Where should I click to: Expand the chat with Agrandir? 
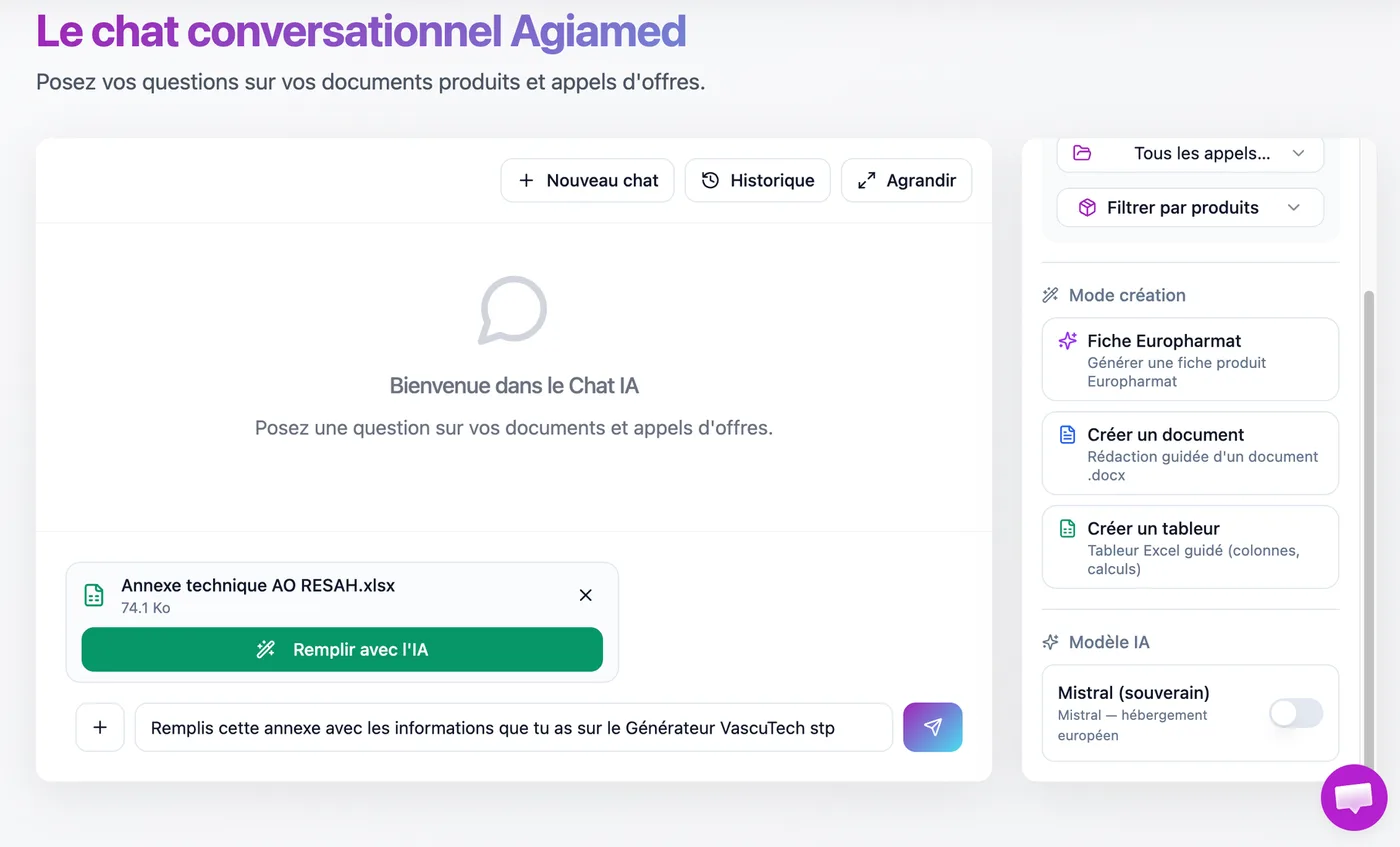906,181
